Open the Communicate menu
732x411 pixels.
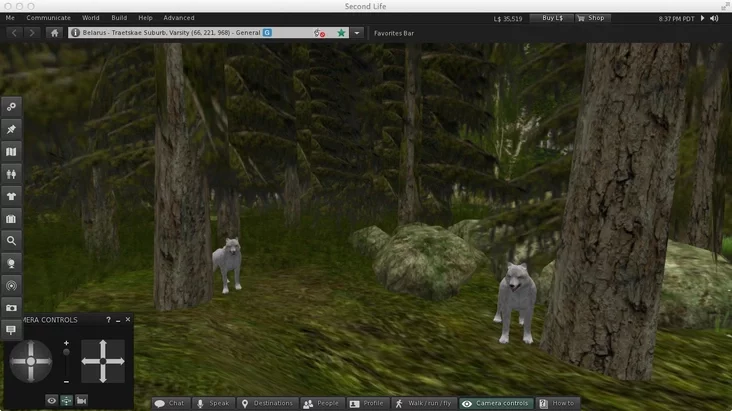tap(49, 18)
